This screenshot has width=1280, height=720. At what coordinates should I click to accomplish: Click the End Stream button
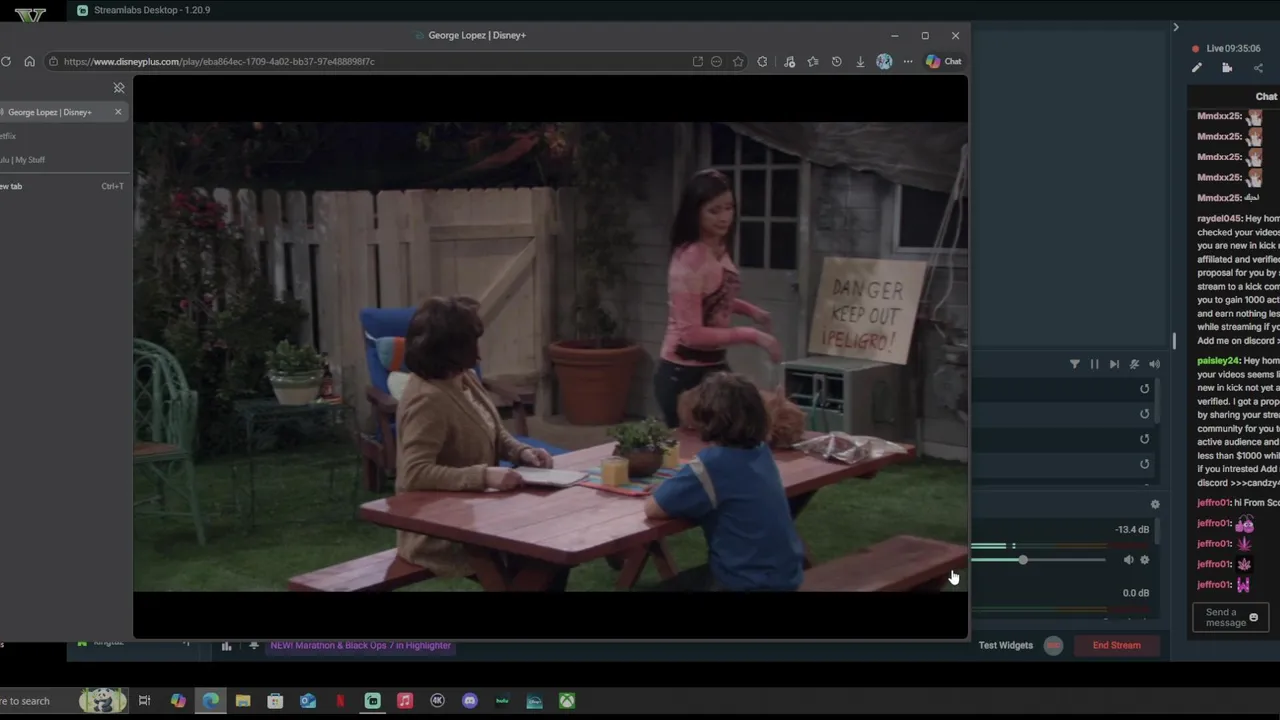1116,645
